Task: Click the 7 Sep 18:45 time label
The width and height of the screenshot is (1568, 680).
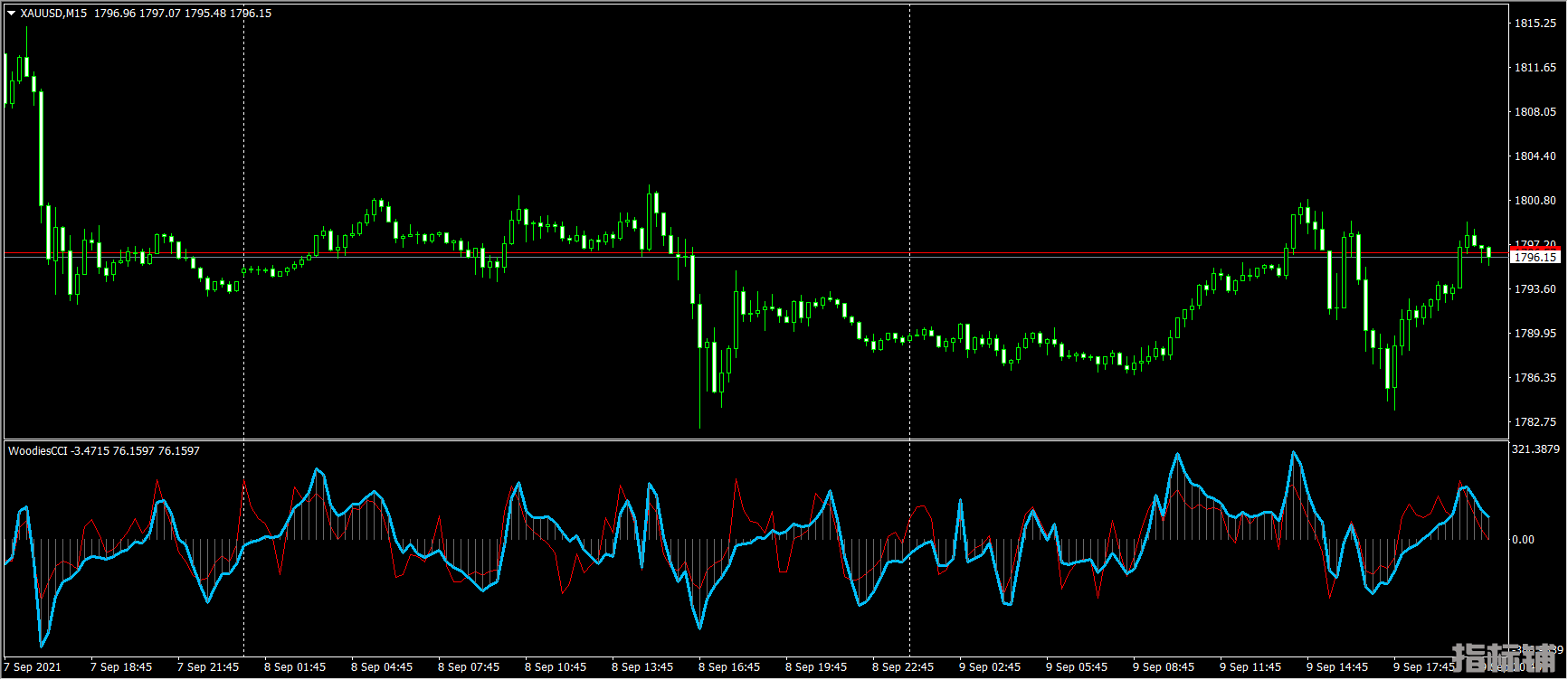Action: click(x=121, y=667)
